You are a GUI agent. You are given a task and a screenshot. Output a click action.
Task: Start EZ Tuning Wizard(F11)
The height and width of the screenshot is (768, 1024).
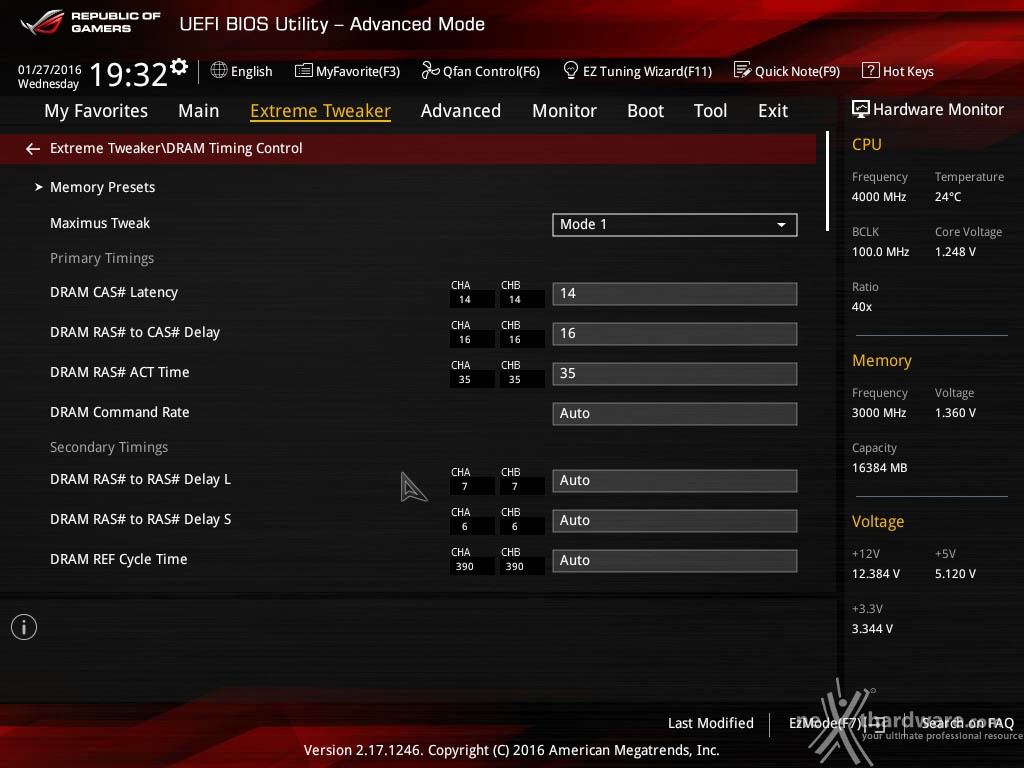[x=647, y=71]
